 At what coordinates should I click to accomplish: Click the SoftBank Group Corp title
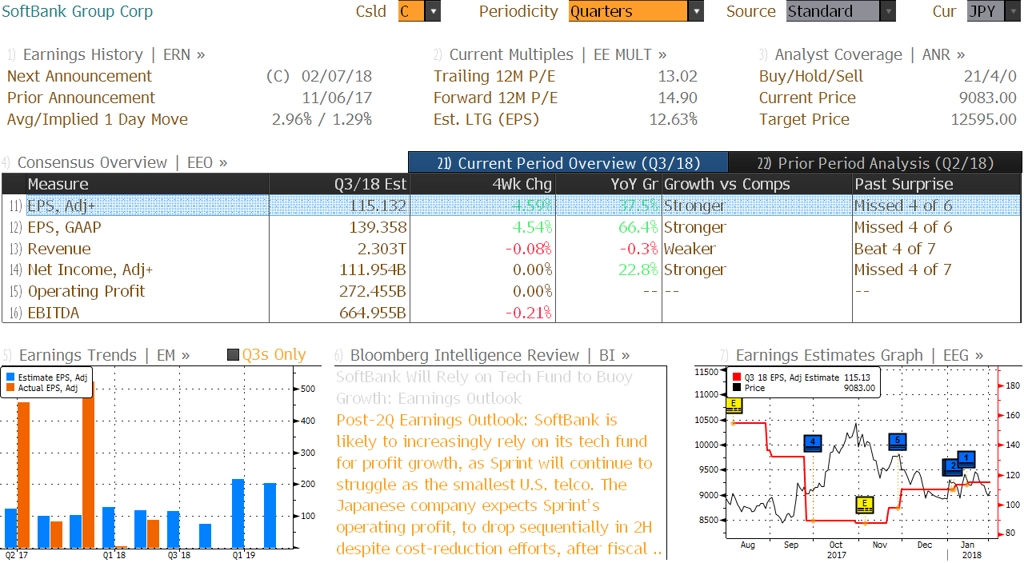77,11
